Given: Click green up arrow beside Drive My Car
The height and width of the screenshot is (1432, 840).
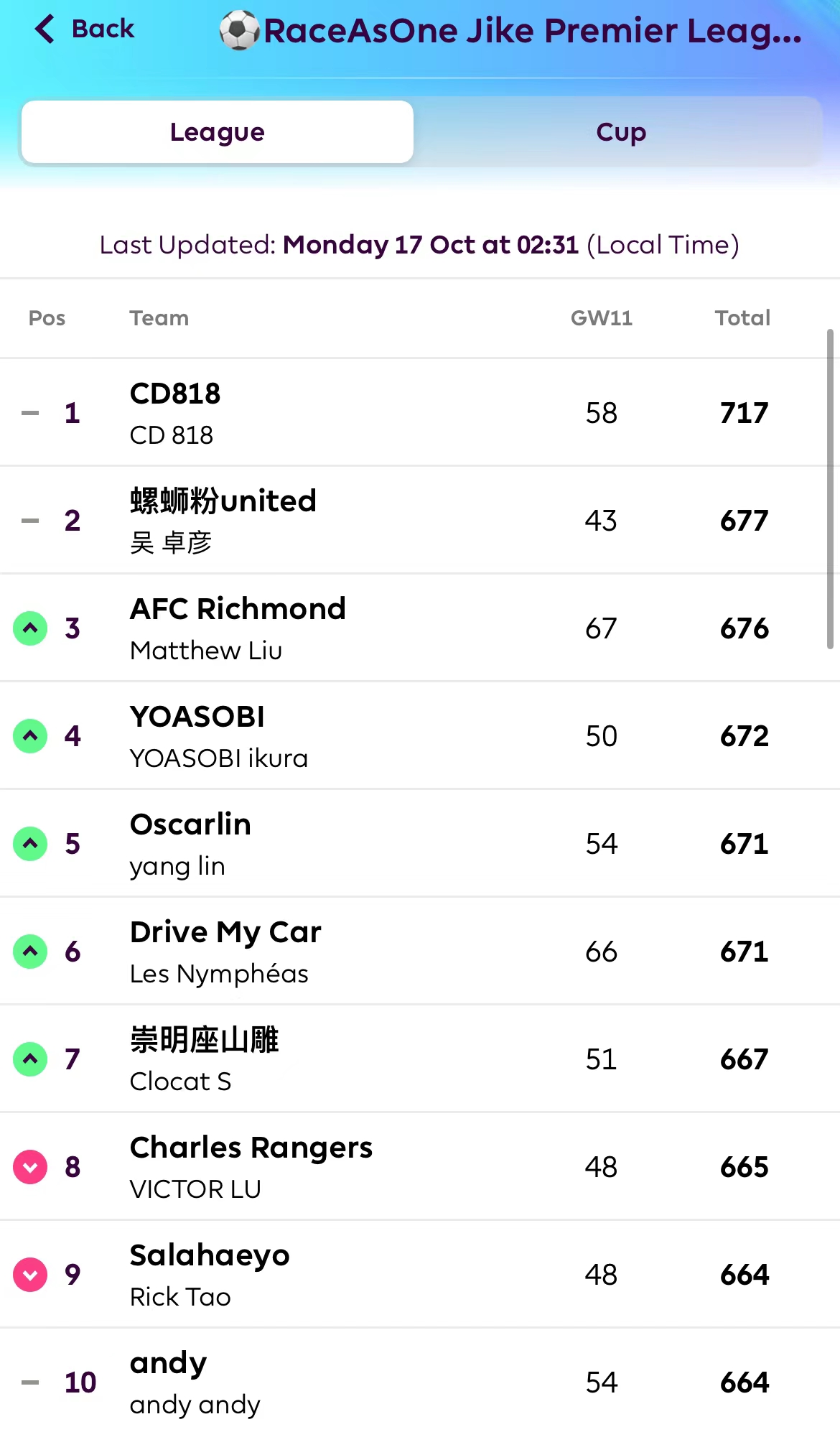Looking at the screenshot, I should pos(30,952).
